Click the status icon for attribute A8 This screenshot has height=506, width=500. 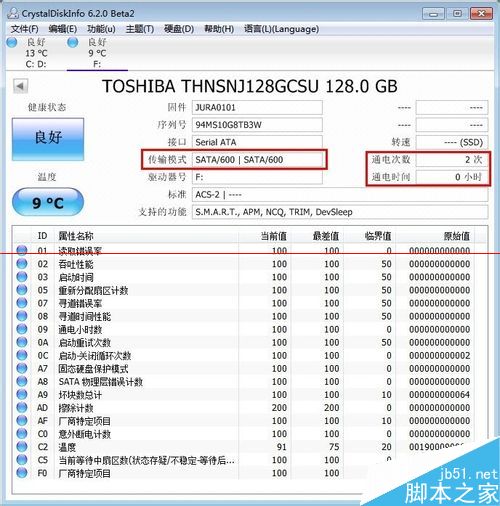coord(22,381)
